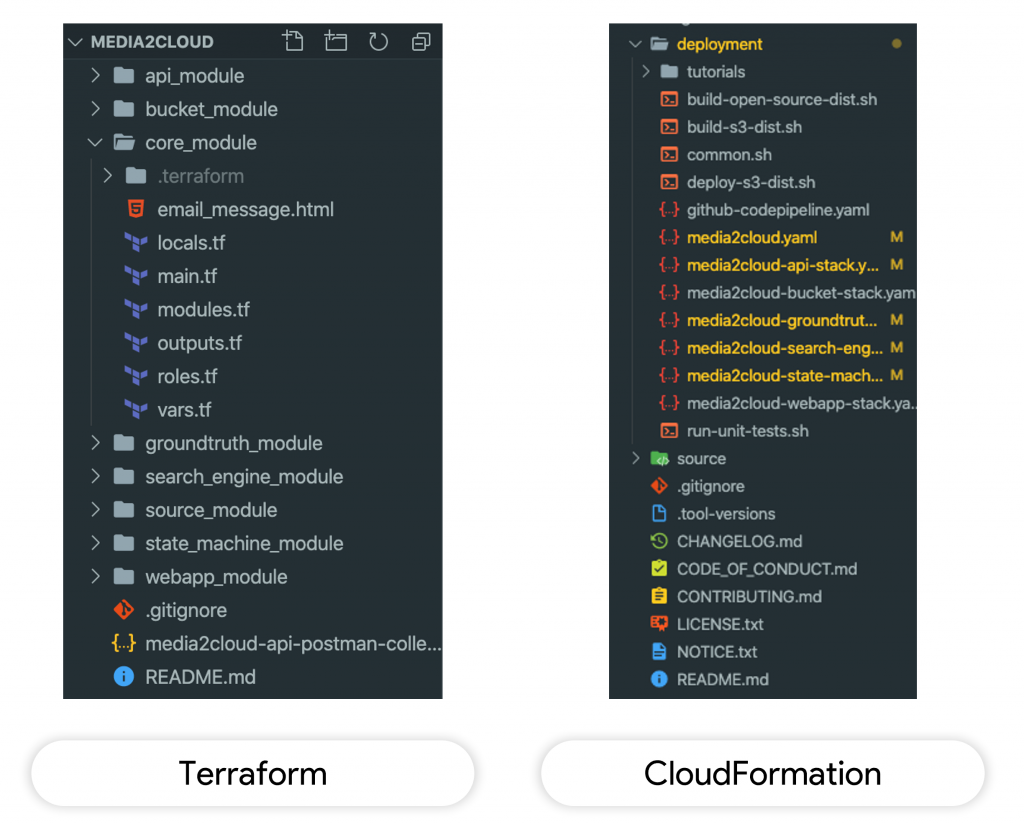Collapse the MEDIA2CLOUD explorer section
Viewport: 1024px width, 824px height.
[75, 41]
